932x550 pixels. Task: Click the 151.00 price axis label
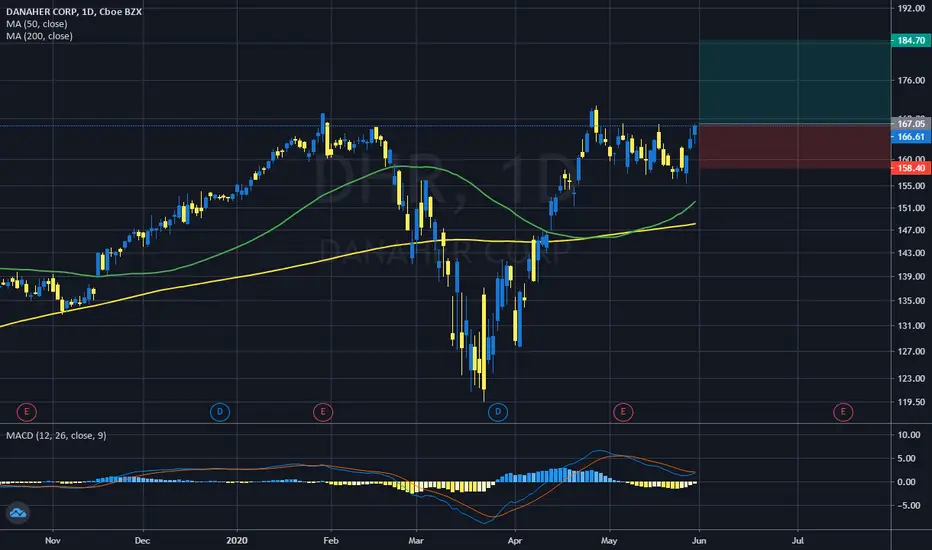point(911,208)
